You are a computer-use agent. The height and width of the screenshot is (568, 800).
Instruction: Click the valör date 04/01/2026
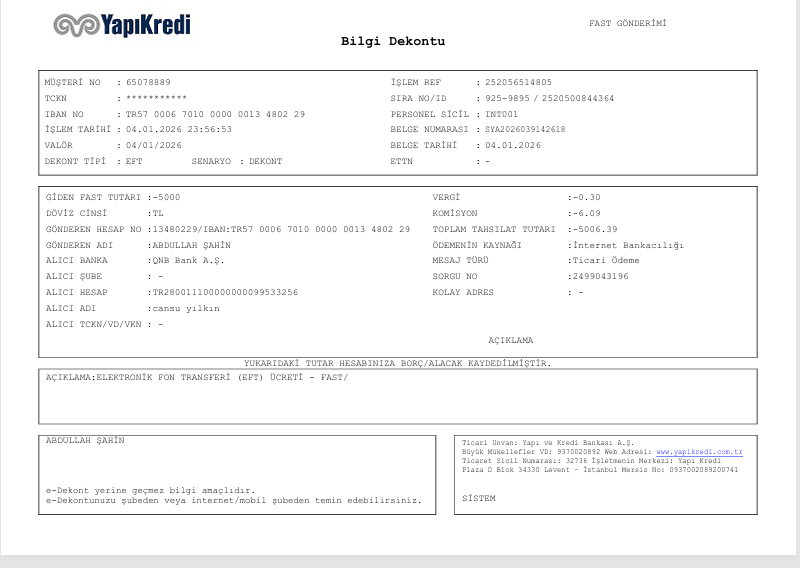point(154,145)
